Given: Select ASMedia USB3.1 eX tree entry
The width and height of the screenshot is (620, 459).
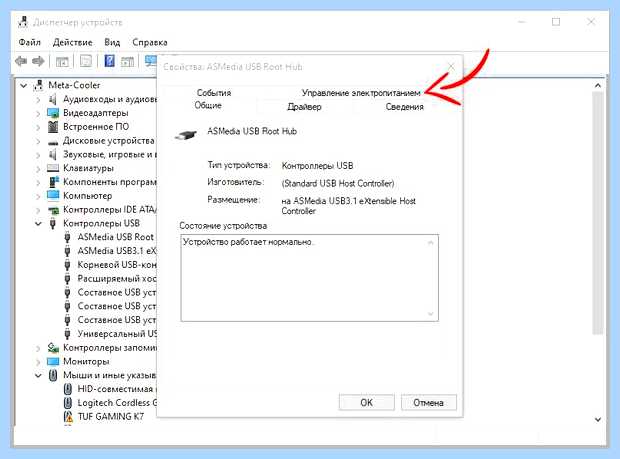Looking at the screenshot, I should point(117,251).
